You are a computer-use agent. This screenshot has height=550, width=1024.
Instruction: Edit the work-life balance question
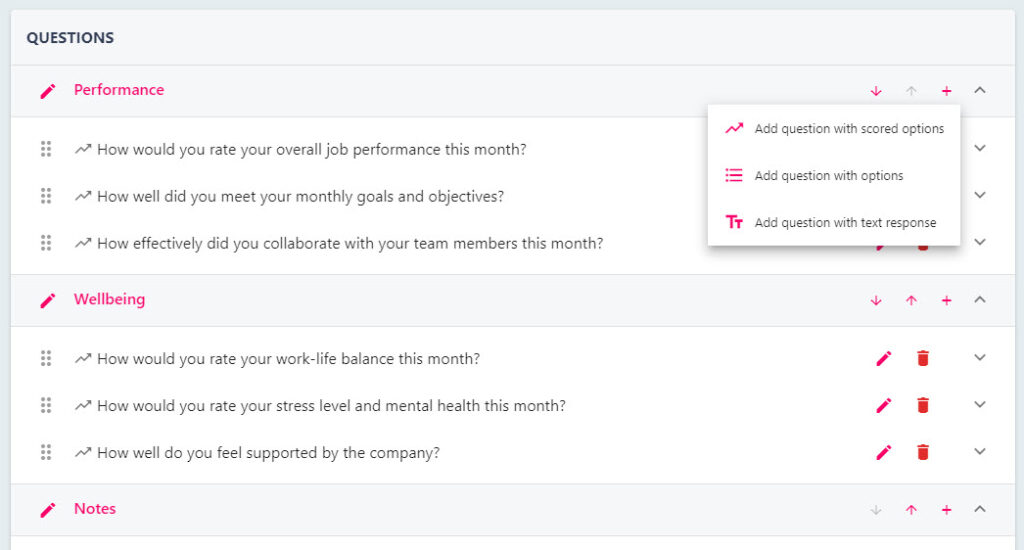click(x=884, y=358)
